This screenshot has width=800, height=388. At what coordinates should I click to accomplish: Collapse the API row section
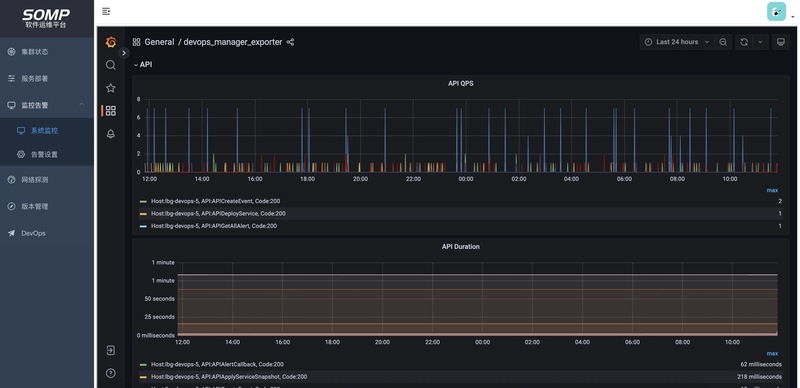[x=143, y=65]
